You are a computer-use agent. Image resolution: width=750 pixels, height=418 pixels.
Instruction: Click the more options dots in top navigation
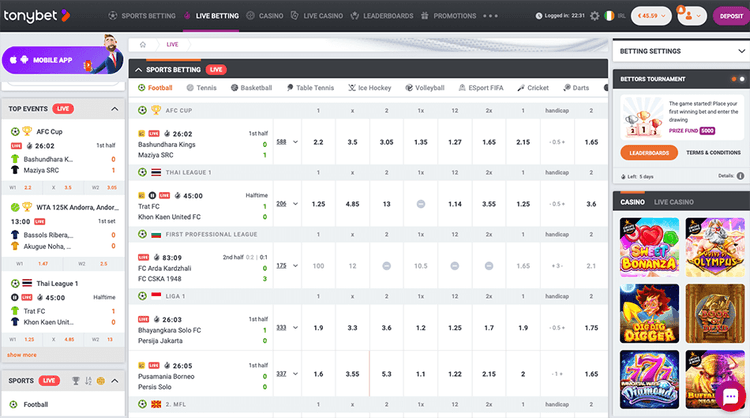pos(490,16)
